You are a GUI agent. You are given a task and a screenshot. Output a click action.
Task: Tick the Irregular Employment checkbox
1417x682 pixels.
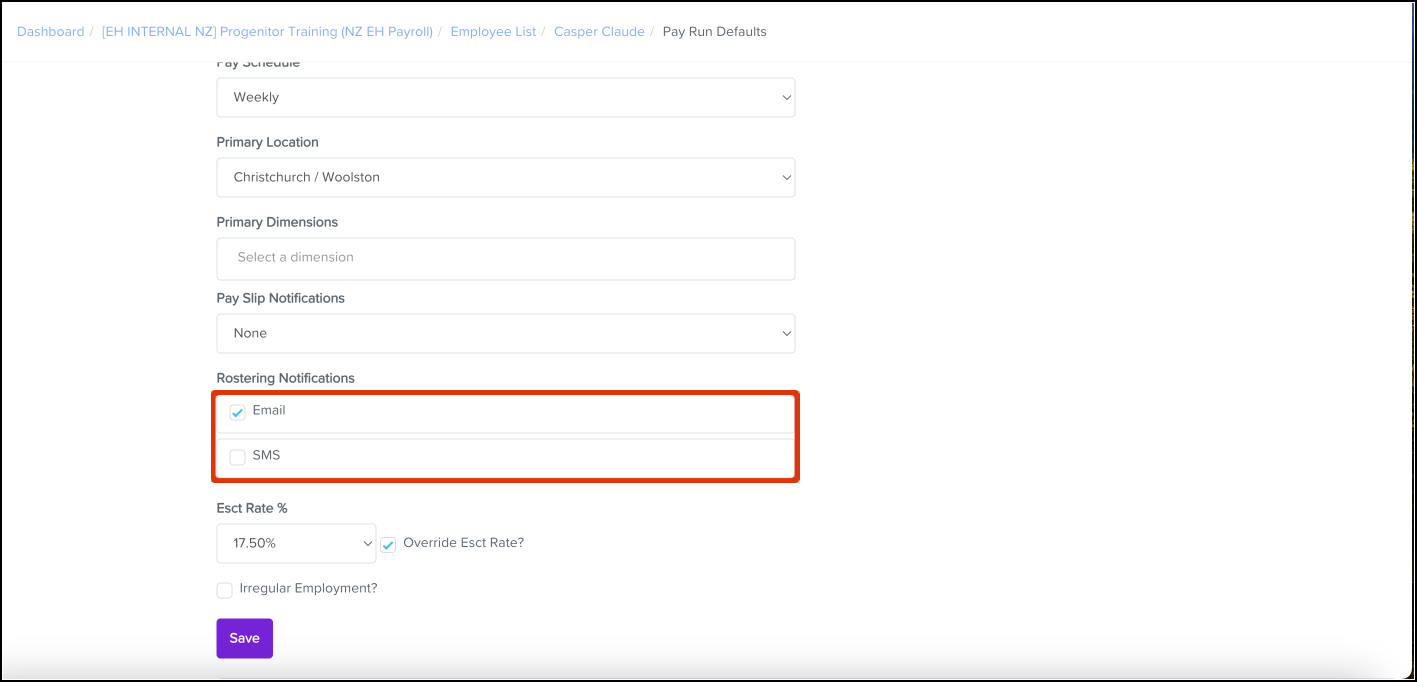pyautogui.click(x=225, y=590)
